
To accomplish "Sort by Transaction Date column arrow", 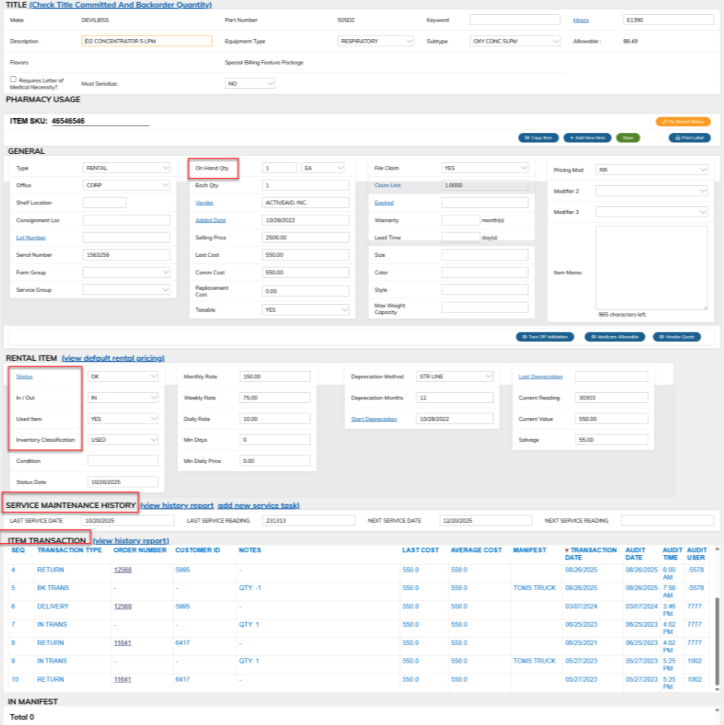I will click(567, 550).
